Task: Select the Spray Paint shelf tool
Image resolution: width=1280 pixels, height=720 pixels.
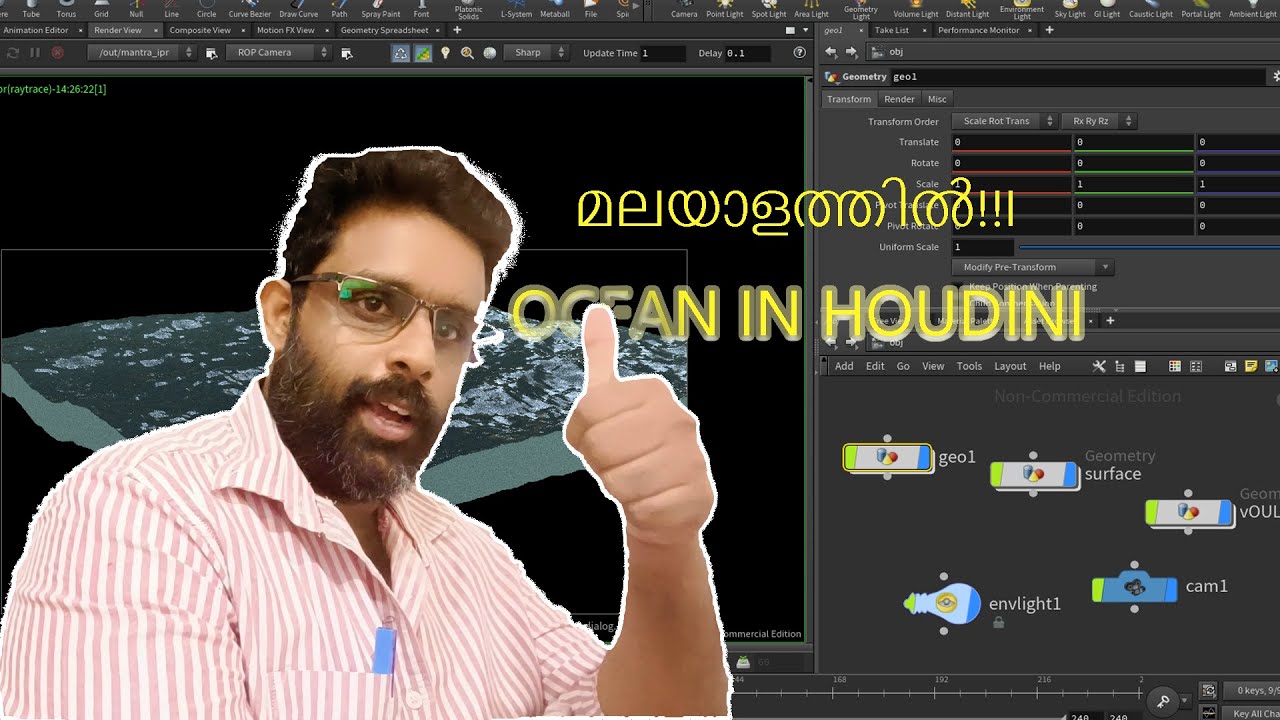Action: pyautogui.click(x=379, y=9)
